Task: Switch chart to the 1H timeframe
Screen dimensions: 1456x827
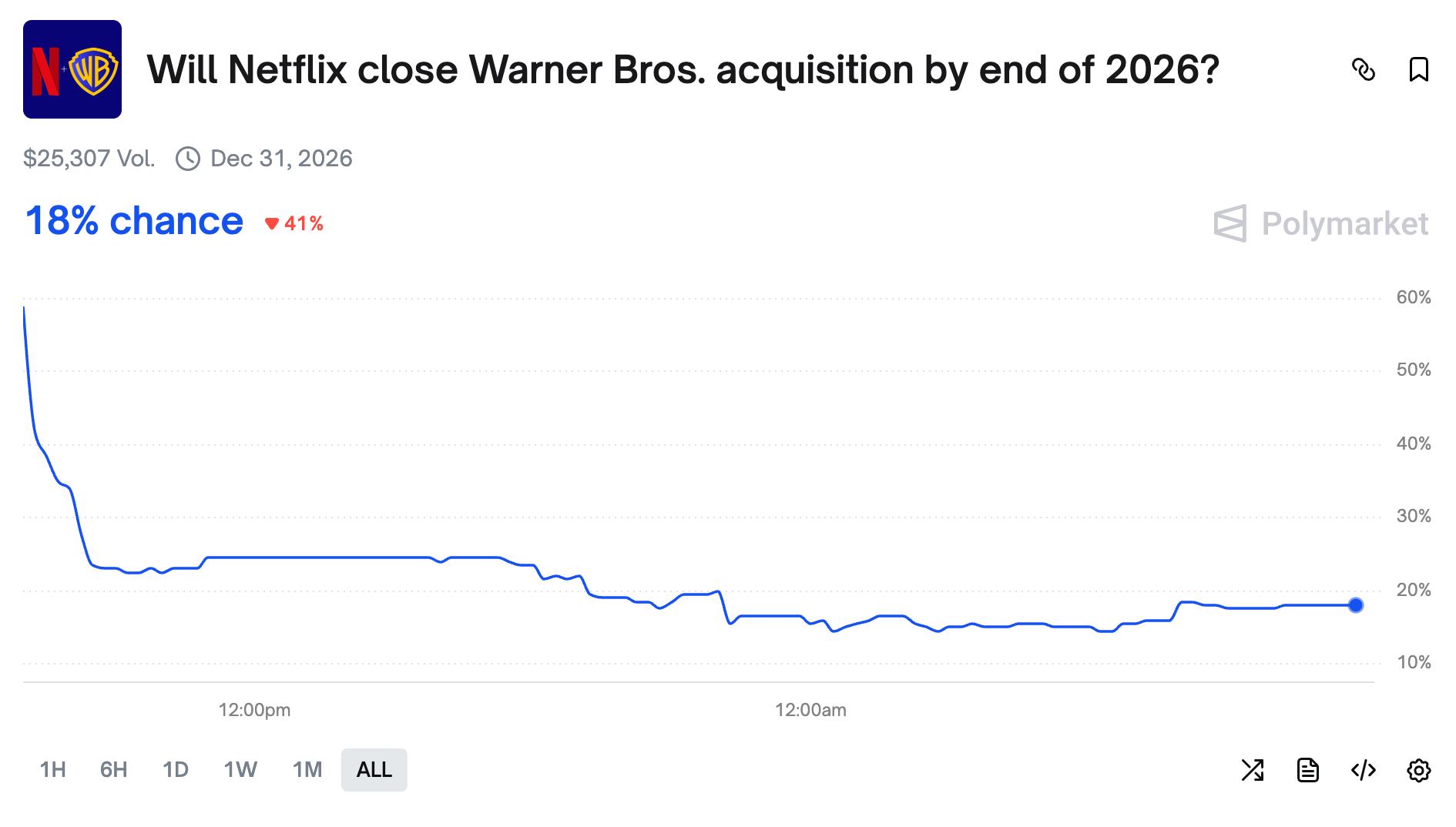Action: coord(52,769)
